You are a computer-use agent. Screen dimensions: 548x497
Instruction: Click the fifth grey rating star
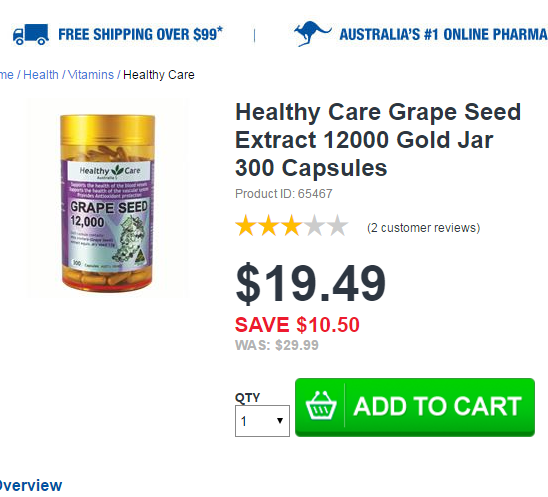(337, 226)
